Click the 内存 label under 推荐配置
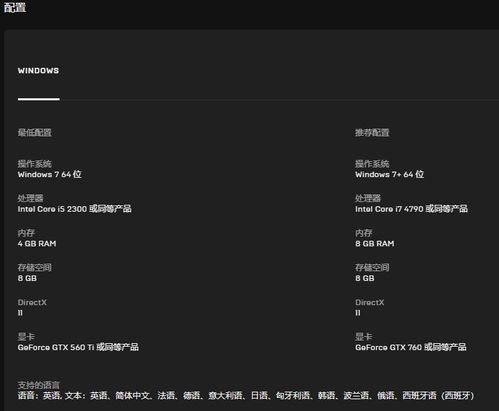 click(x=364, y=233)
